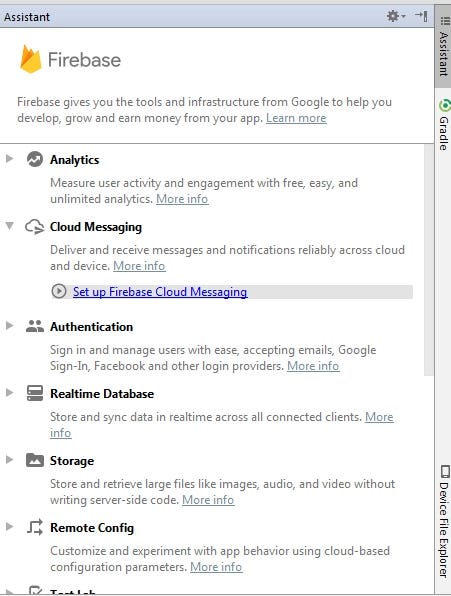Viewport: 451px width, 596px height.
Task: Click the Realtime Database heading text
Action: pos(102,393)
